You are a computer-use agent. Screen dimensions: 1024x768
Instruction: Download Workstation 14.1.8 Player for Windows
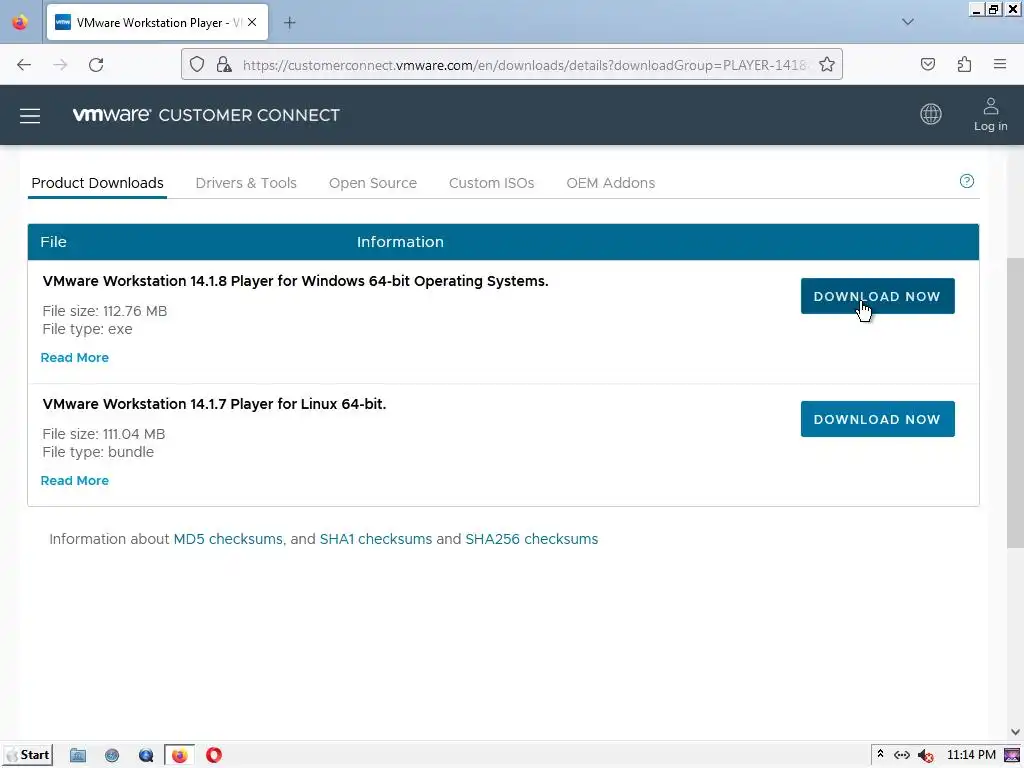coord(877,296)
